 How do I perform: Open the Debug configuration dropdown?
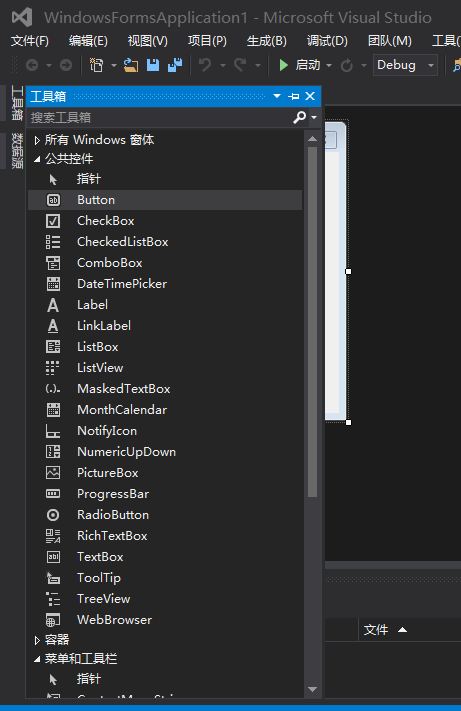point(405,65)
